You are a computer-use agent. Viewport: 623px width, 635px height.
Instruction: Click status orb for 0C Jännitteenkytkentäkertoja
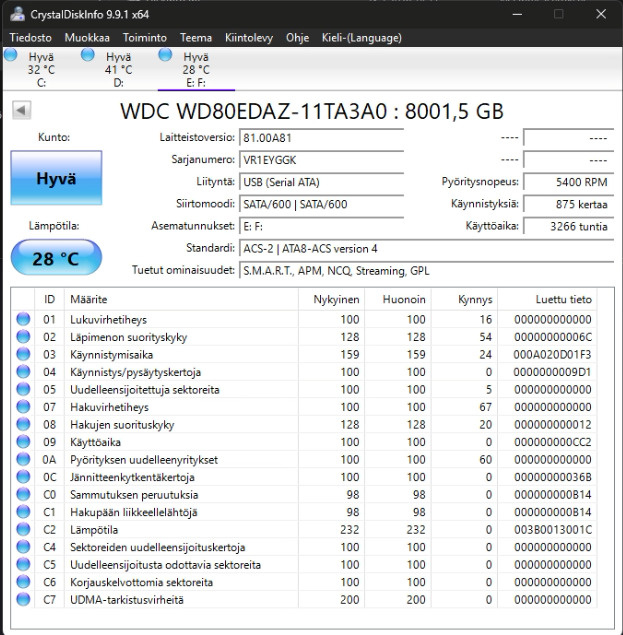tap(23, 477)
